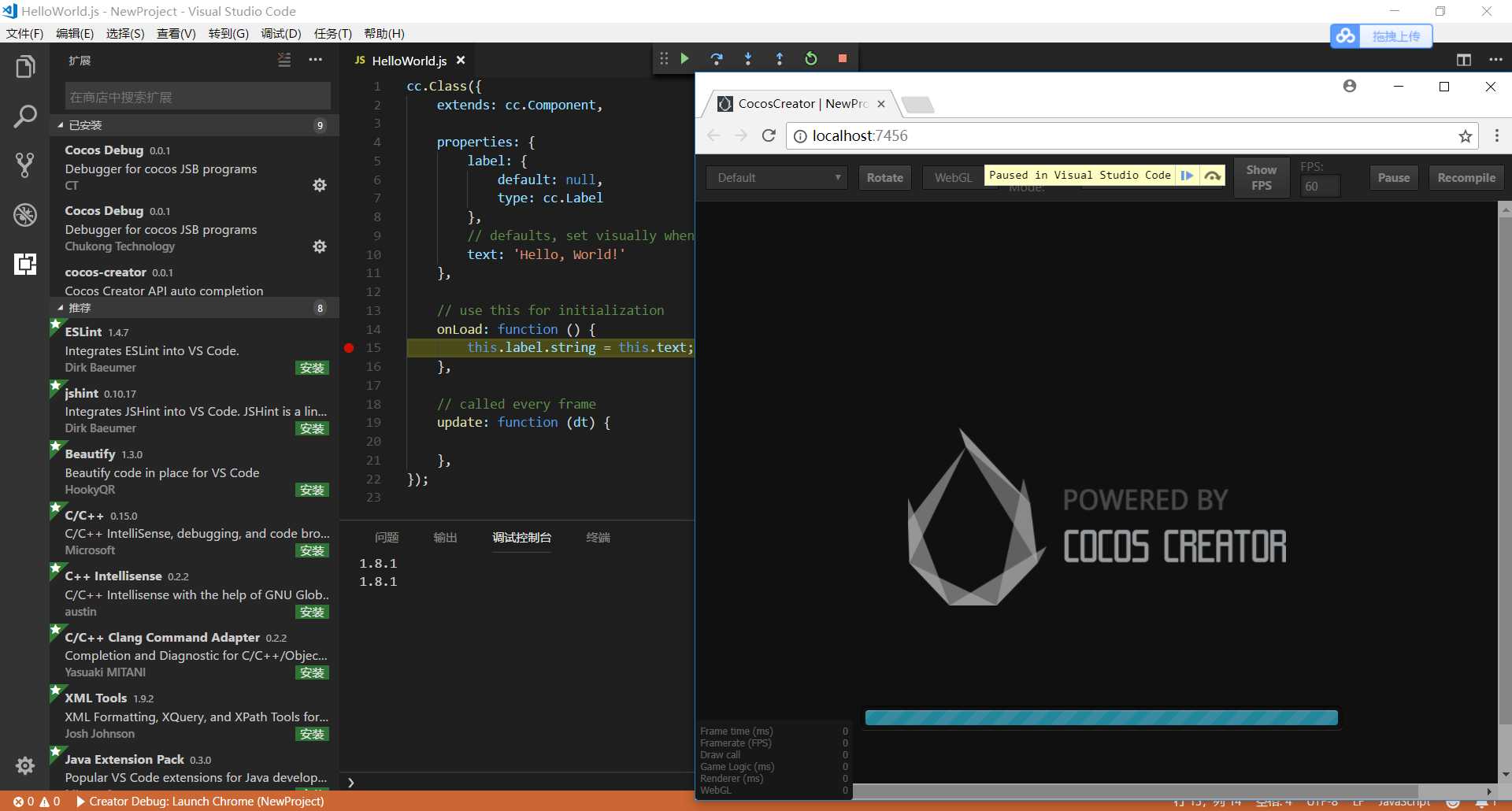Install the Beautify extension

pyautogui.click(x=312, y=490)
